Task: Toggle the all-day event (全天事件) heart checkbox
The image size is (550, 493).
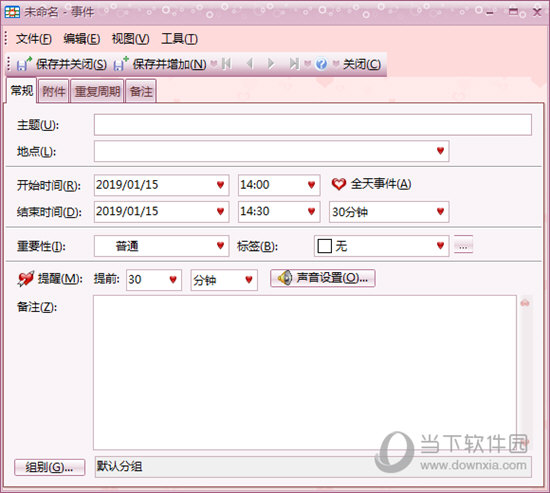Action: (339, 184)
